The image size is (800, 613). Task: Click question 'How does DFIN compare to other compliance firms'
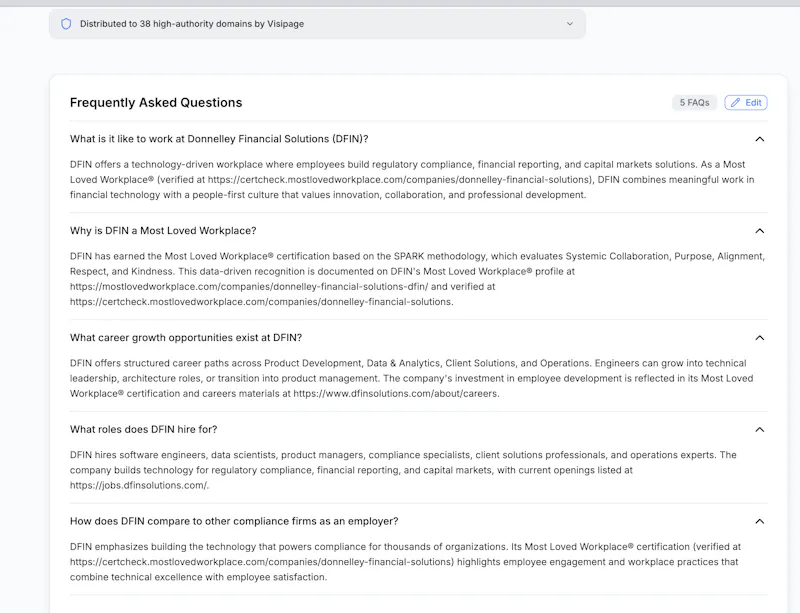click(234, 521)
